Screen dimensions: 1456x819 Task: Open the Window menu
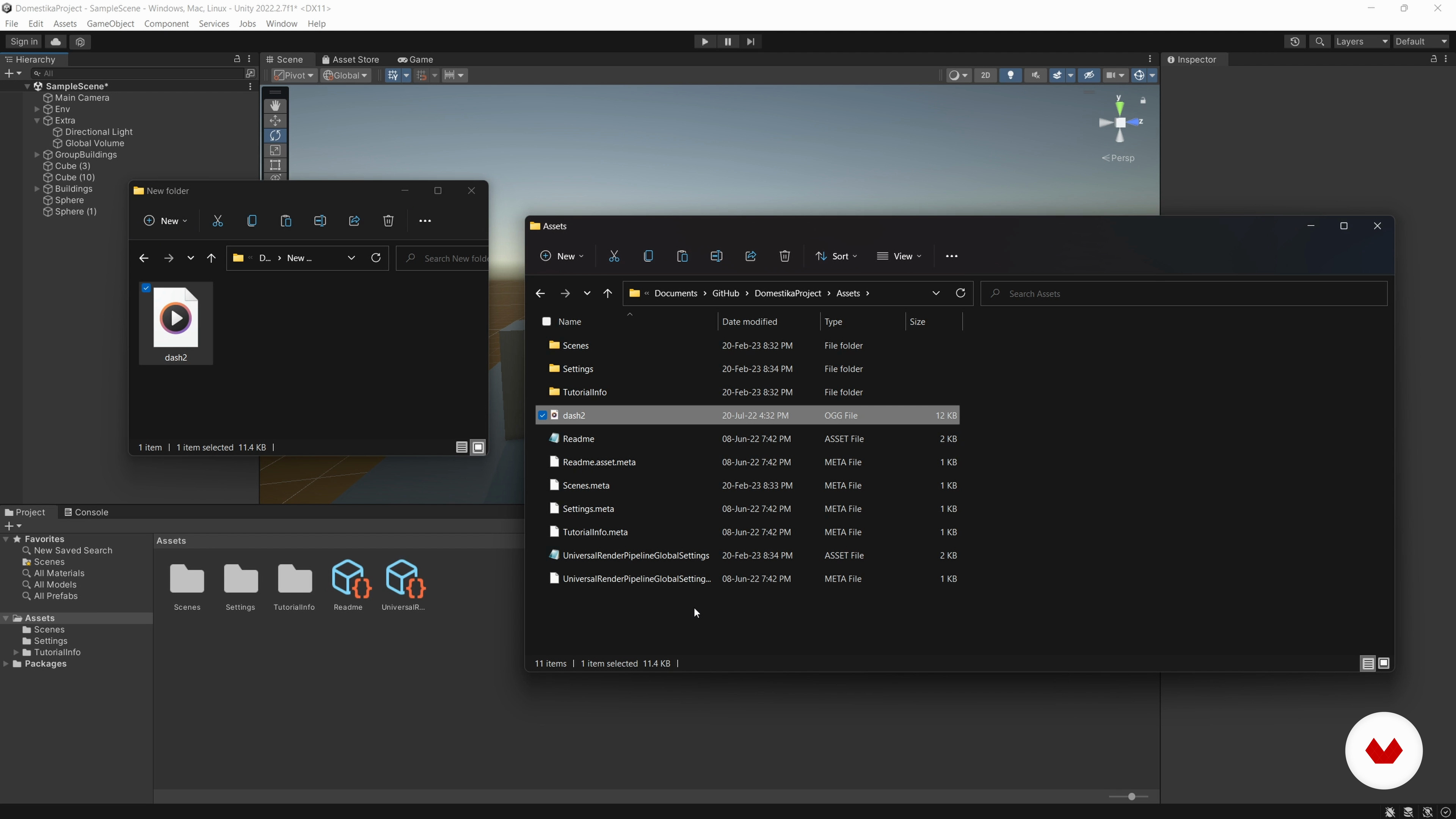[281, 24]
